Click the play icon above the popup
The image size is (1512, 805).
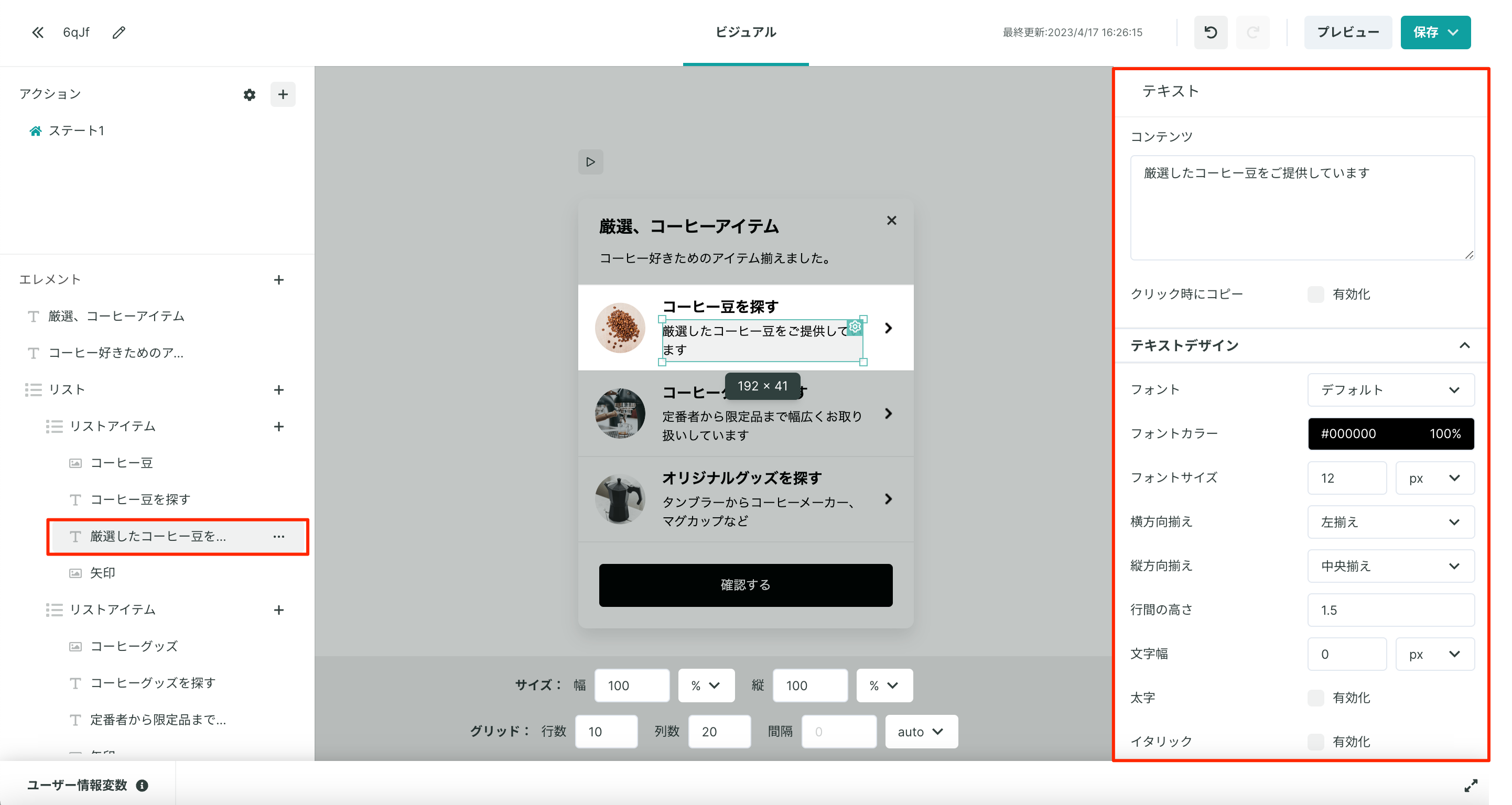(590, 162)
